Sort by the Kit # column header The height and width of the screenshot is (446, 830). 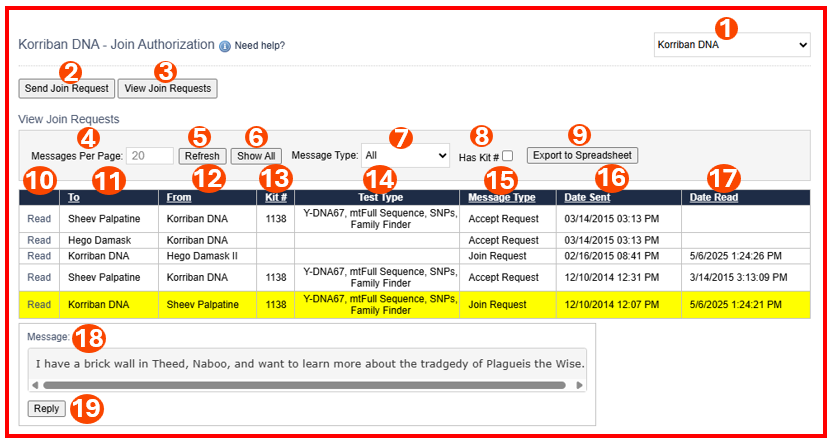275,198
